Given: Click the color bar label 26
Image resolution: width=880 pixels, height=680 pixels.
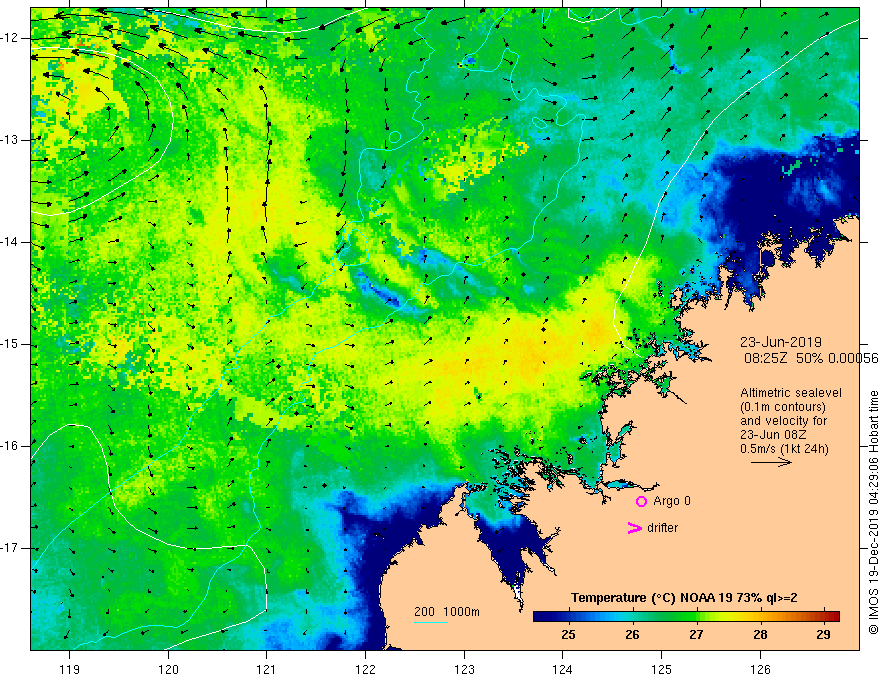Looking at the screenshot, I should [x=632, y=635].
